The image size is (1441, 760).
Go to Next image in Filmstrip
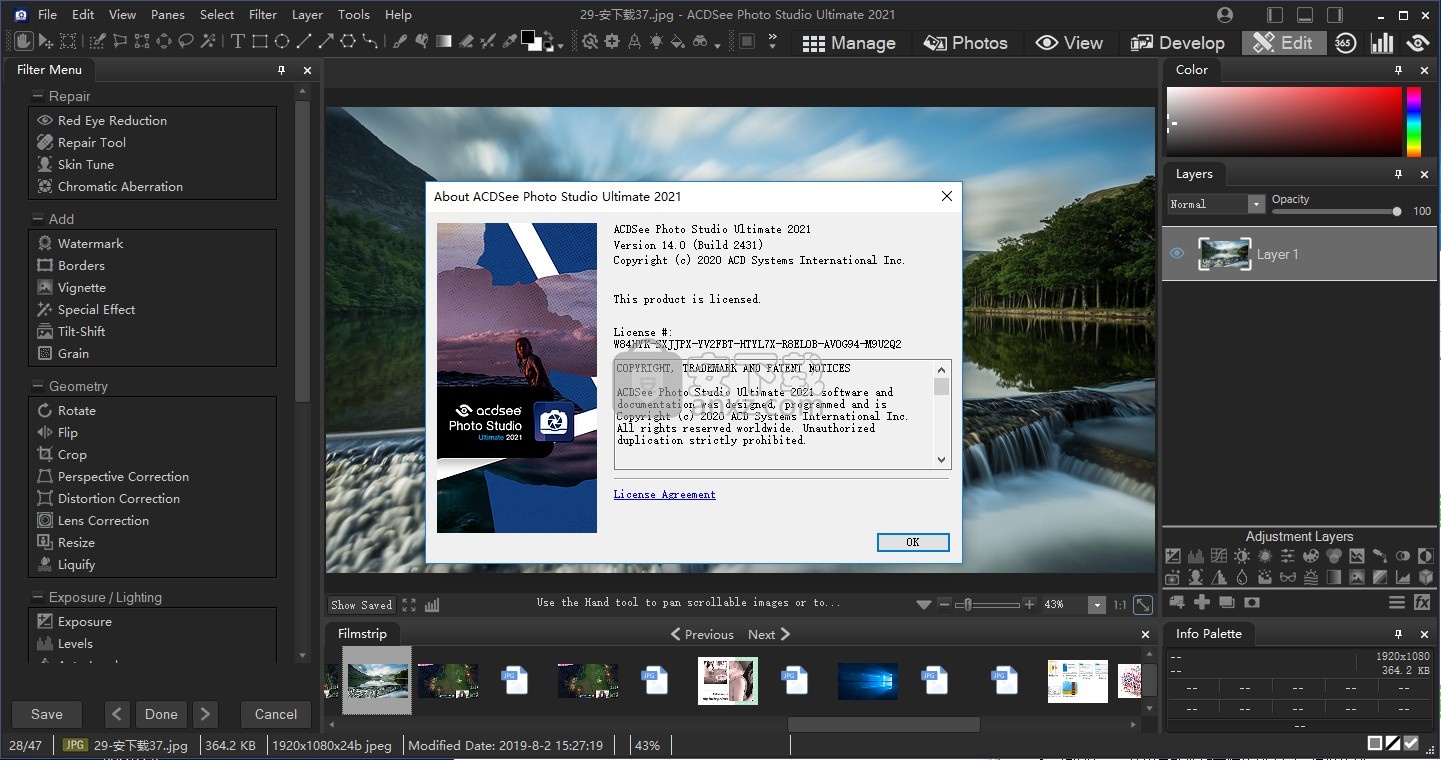(x=769, y=634)
